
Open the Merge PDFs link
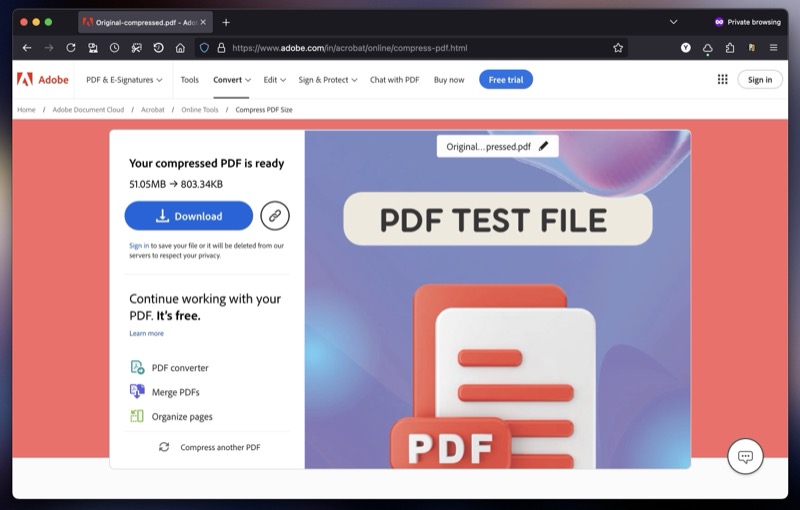tap(176, 392)
